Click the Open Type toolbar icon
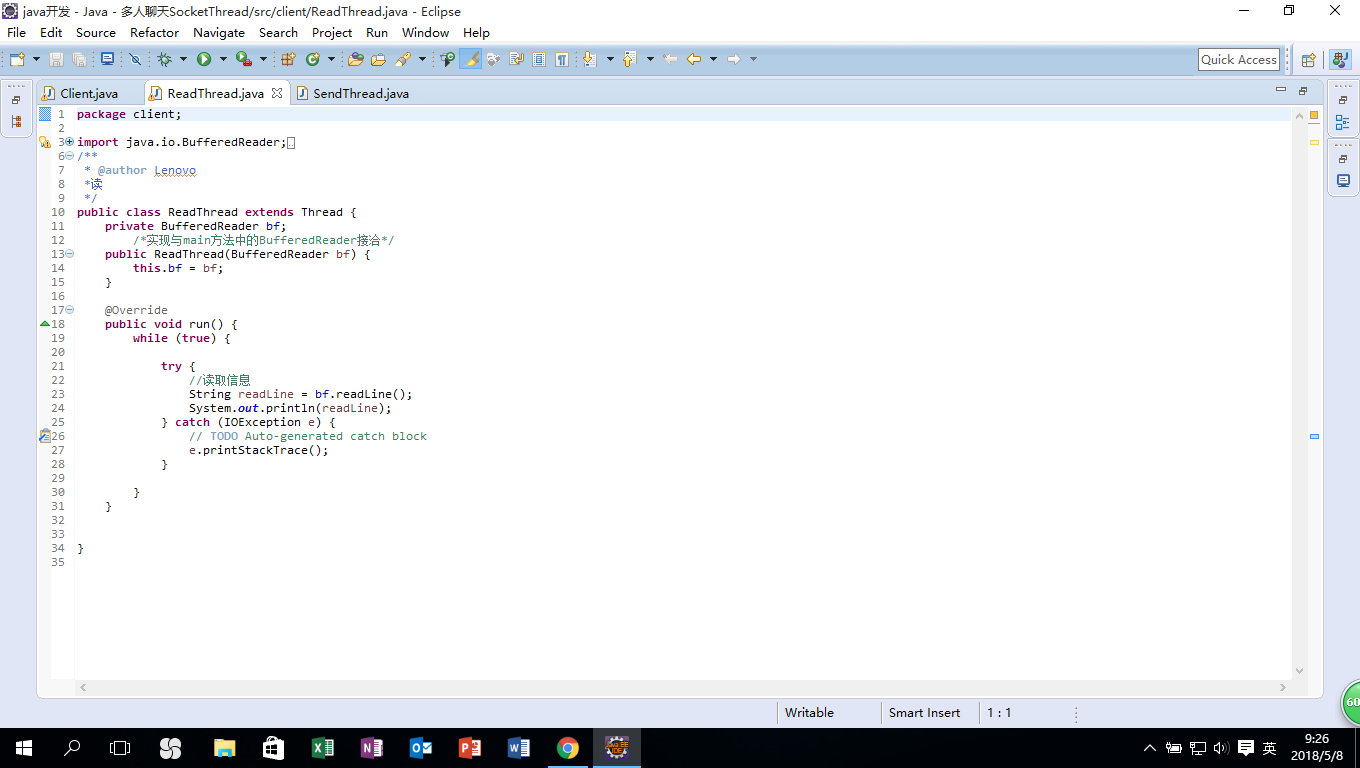 pos(355,60)
